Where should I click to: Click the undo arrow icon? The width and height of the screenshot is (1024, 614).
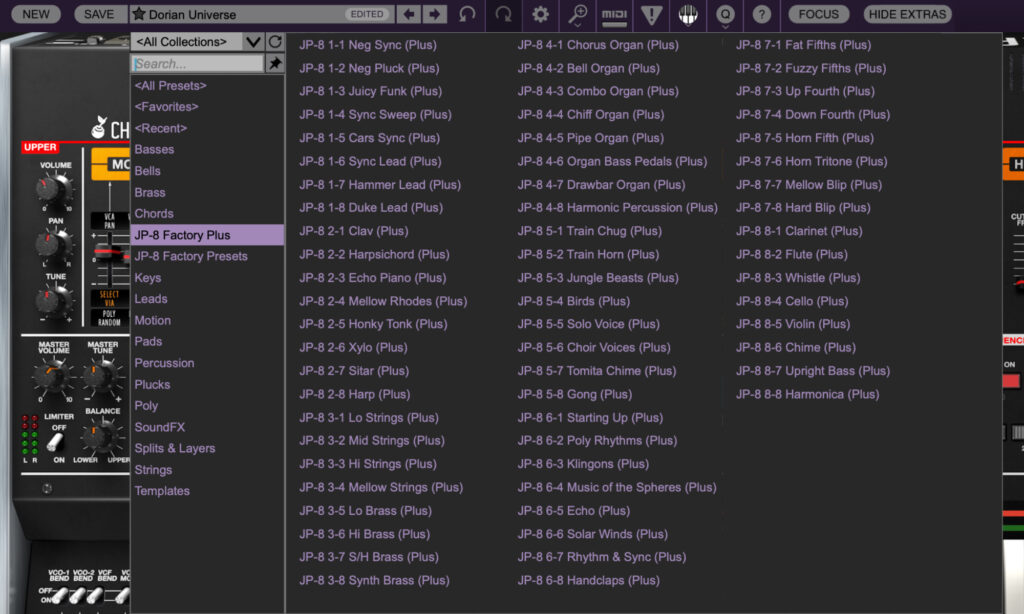[466, 15]
